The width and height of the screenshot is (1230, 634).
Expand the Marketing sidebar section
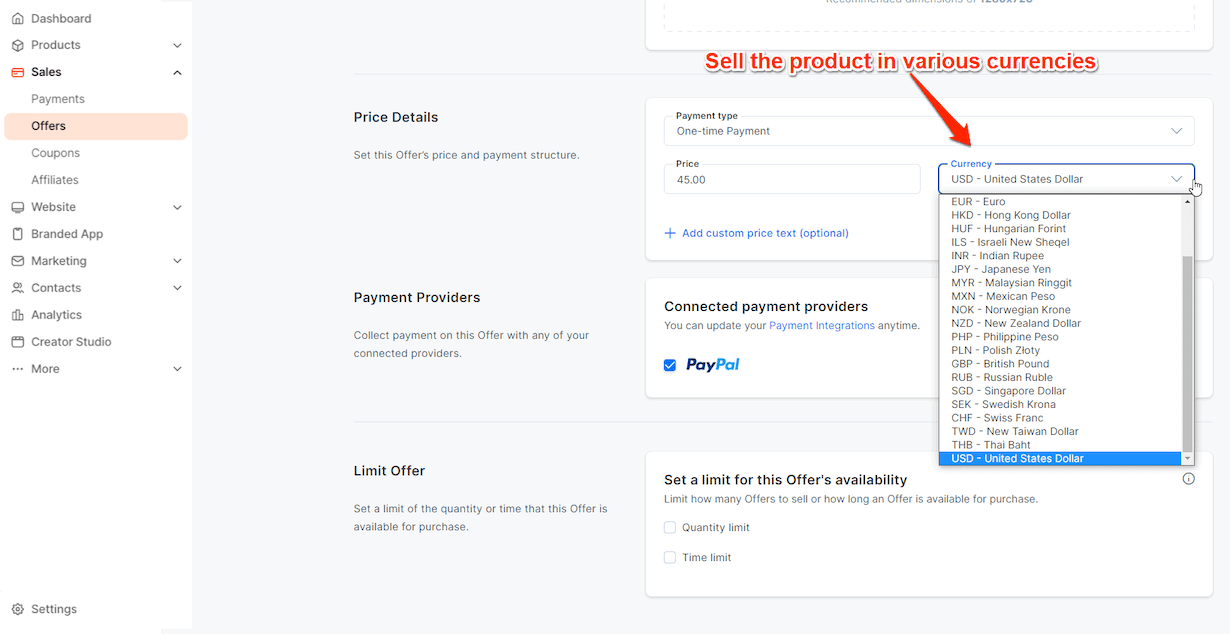pos(177,260)
